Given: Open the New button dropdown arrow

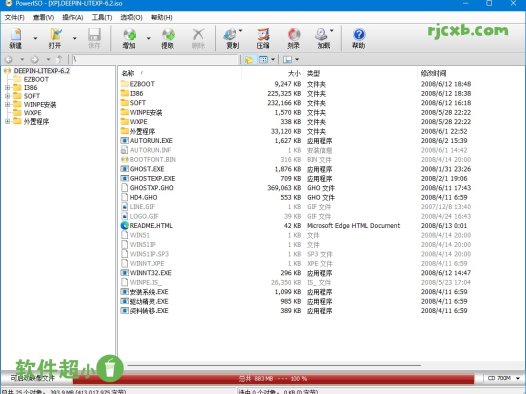Looking at the screenshot, I should tap(35, 38).
